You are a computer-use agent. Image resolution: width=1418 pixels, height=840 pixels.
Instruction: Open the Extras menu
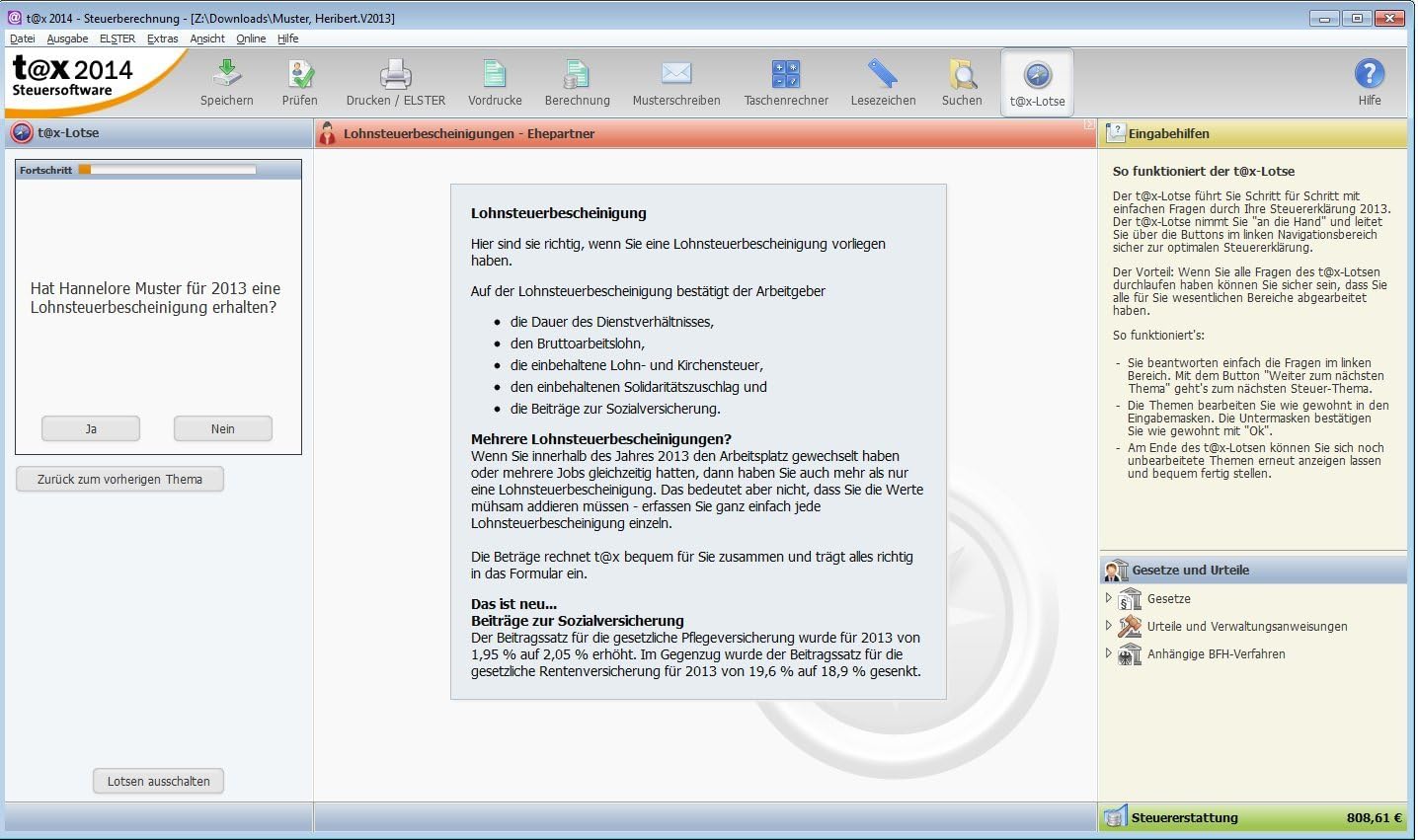(162, 38)
